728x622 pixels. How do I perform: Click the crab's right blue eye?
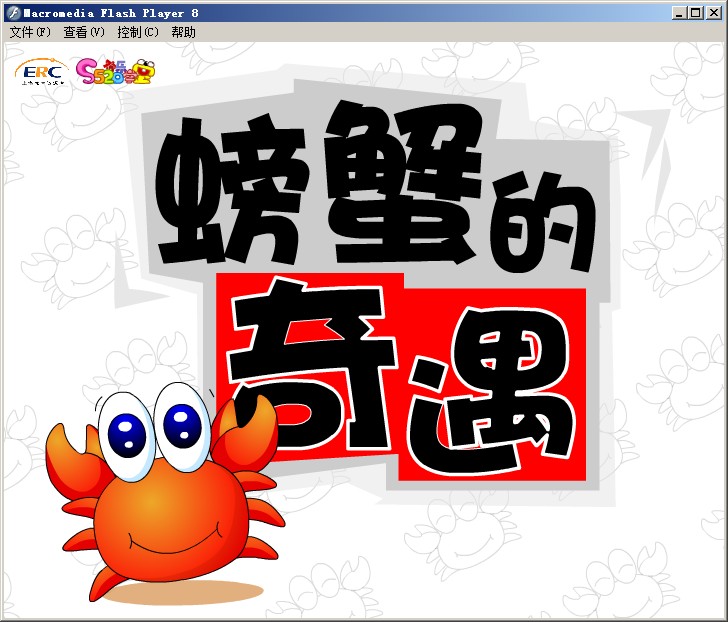[x=181, y=422]
